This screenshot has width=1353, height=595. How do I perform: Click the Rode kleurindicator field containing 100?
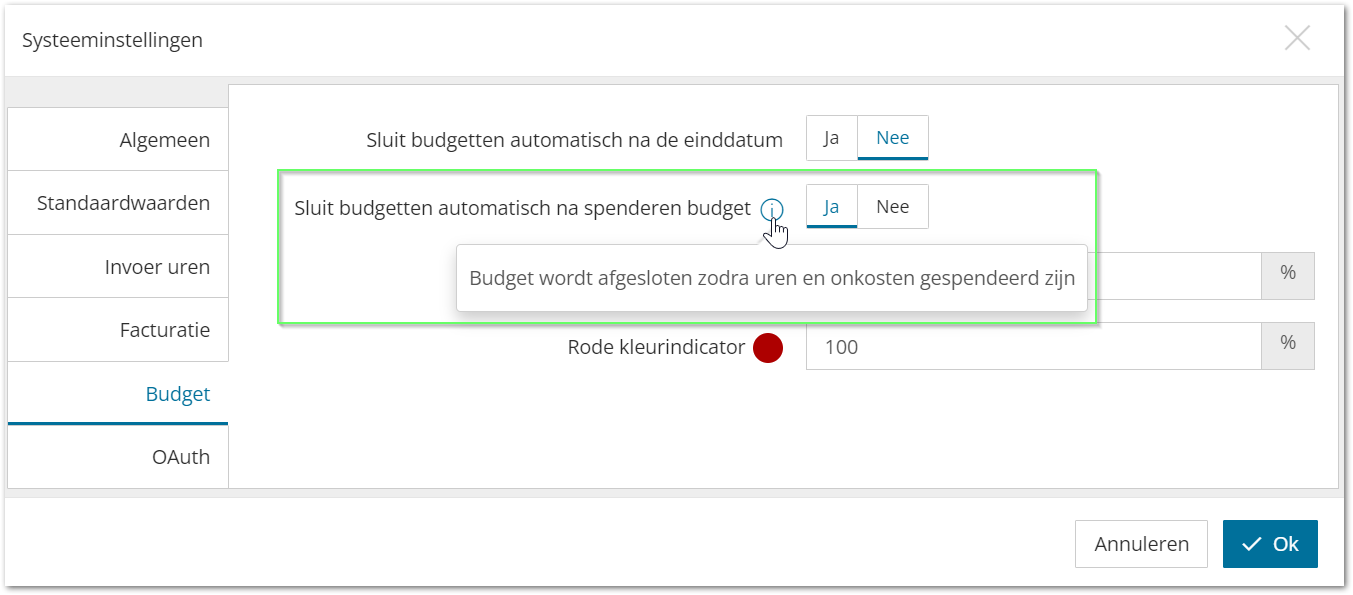tap(1034, 347)
